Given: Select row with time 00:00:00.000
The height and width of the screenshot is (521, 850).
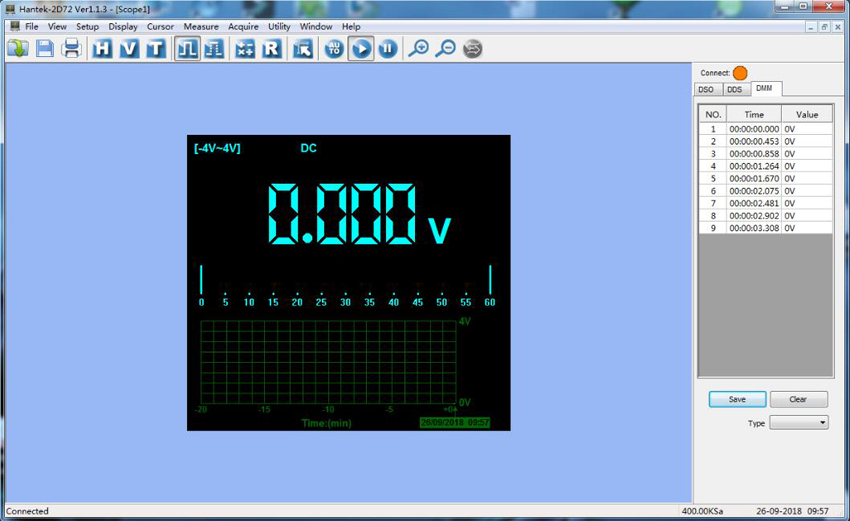Looking at the screenshot, I should [x=765, y=129].
